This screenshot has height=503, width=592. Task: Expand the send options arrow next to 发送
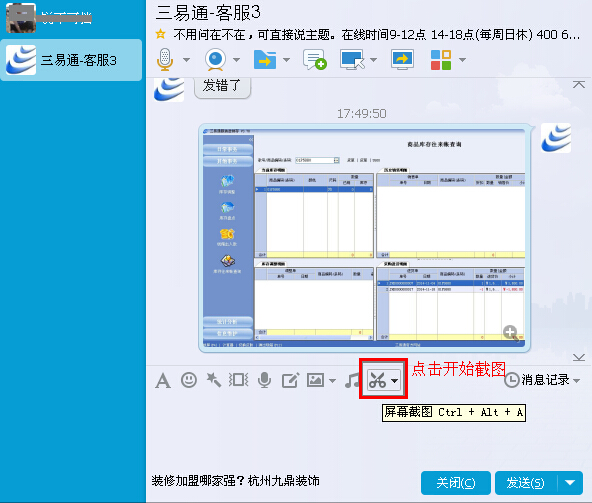coord(570,483)
